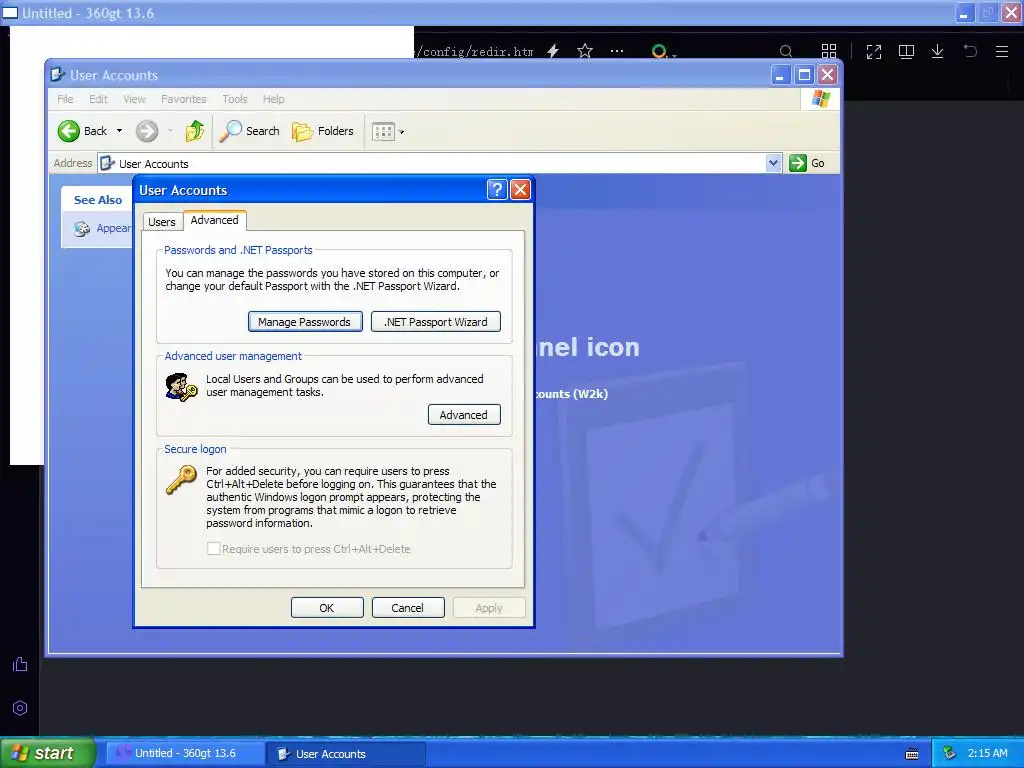Select the Advanced tab

pyautogui.click(x=215, y=220)
